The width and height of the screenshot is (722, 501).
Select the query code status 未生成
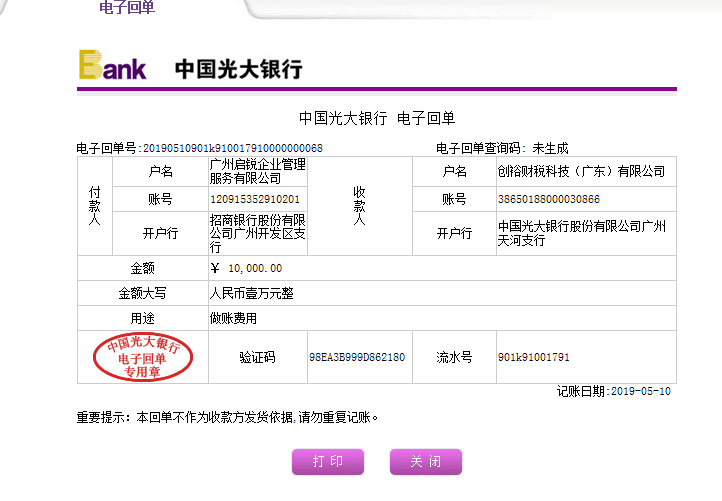pyautogui.click(x=550, y=148)
